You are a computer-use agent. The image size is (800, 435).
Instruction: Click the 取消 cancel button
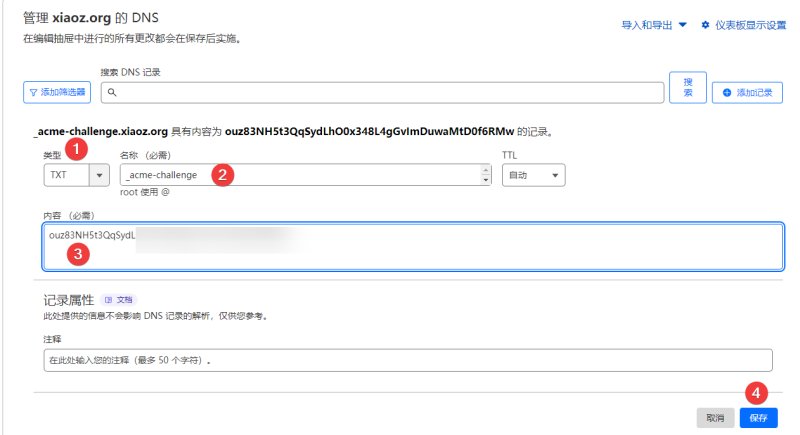tap(715, 418)
